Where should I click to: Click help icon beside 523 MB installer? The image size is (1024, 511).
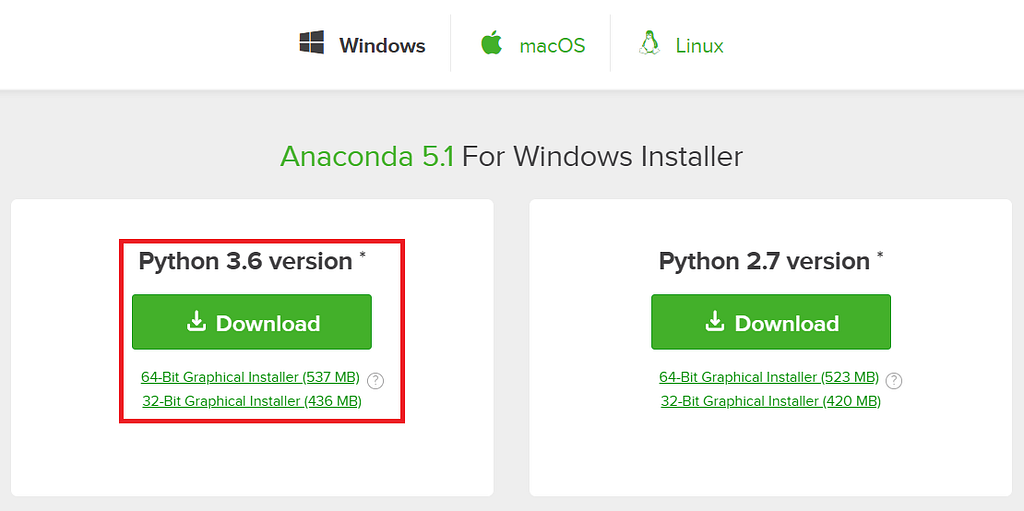tap(894, 380)
